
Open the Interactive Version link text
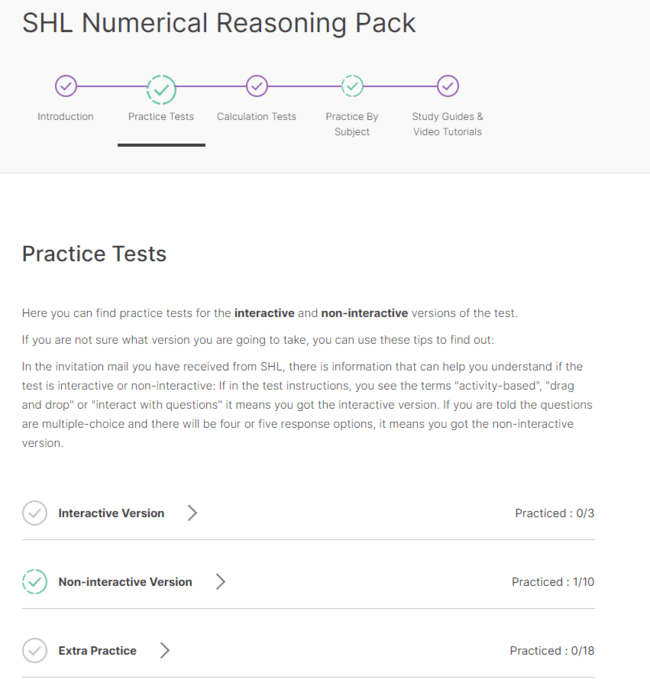click(111, 513)
